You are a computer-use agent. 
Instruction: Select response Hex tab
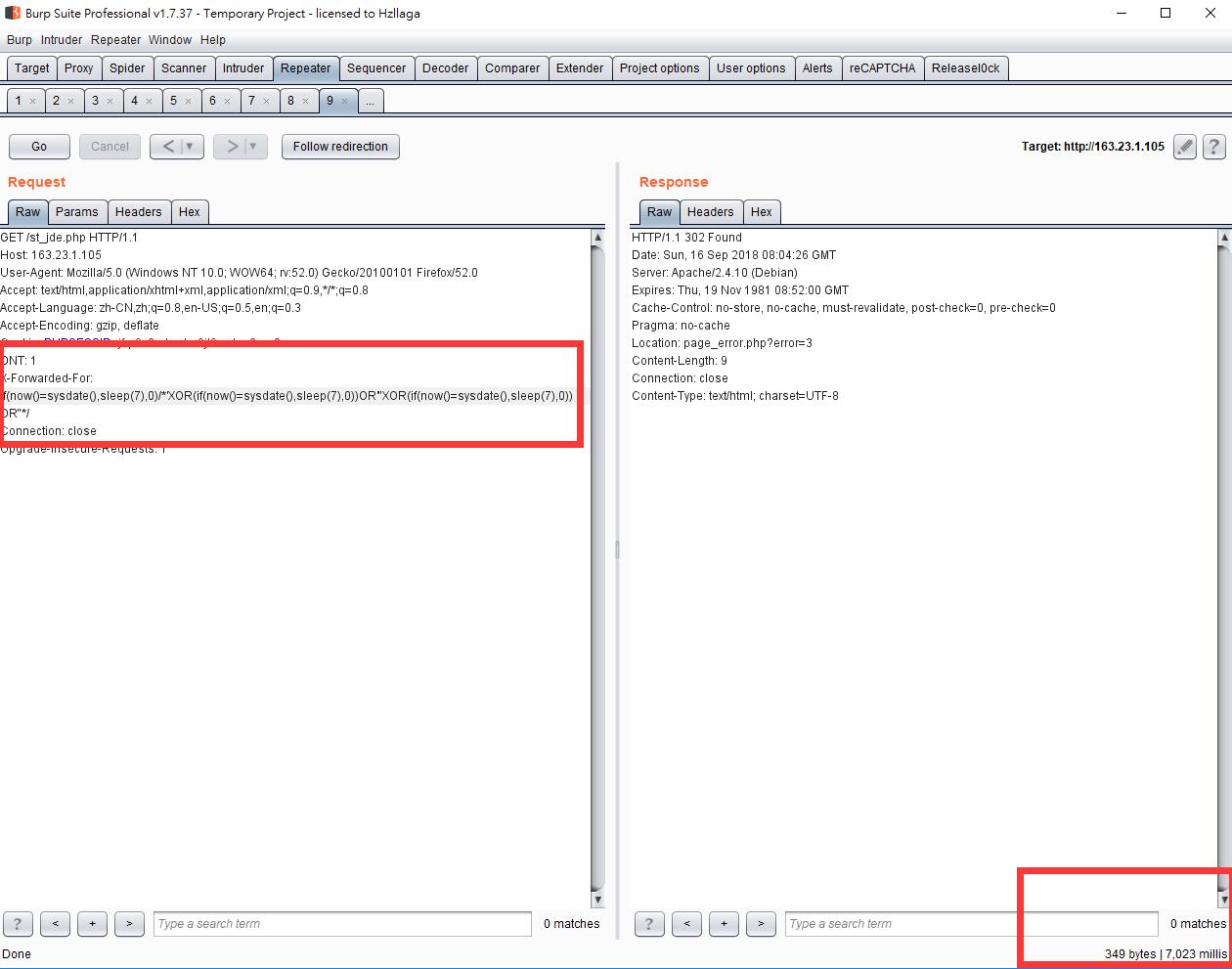762,212
